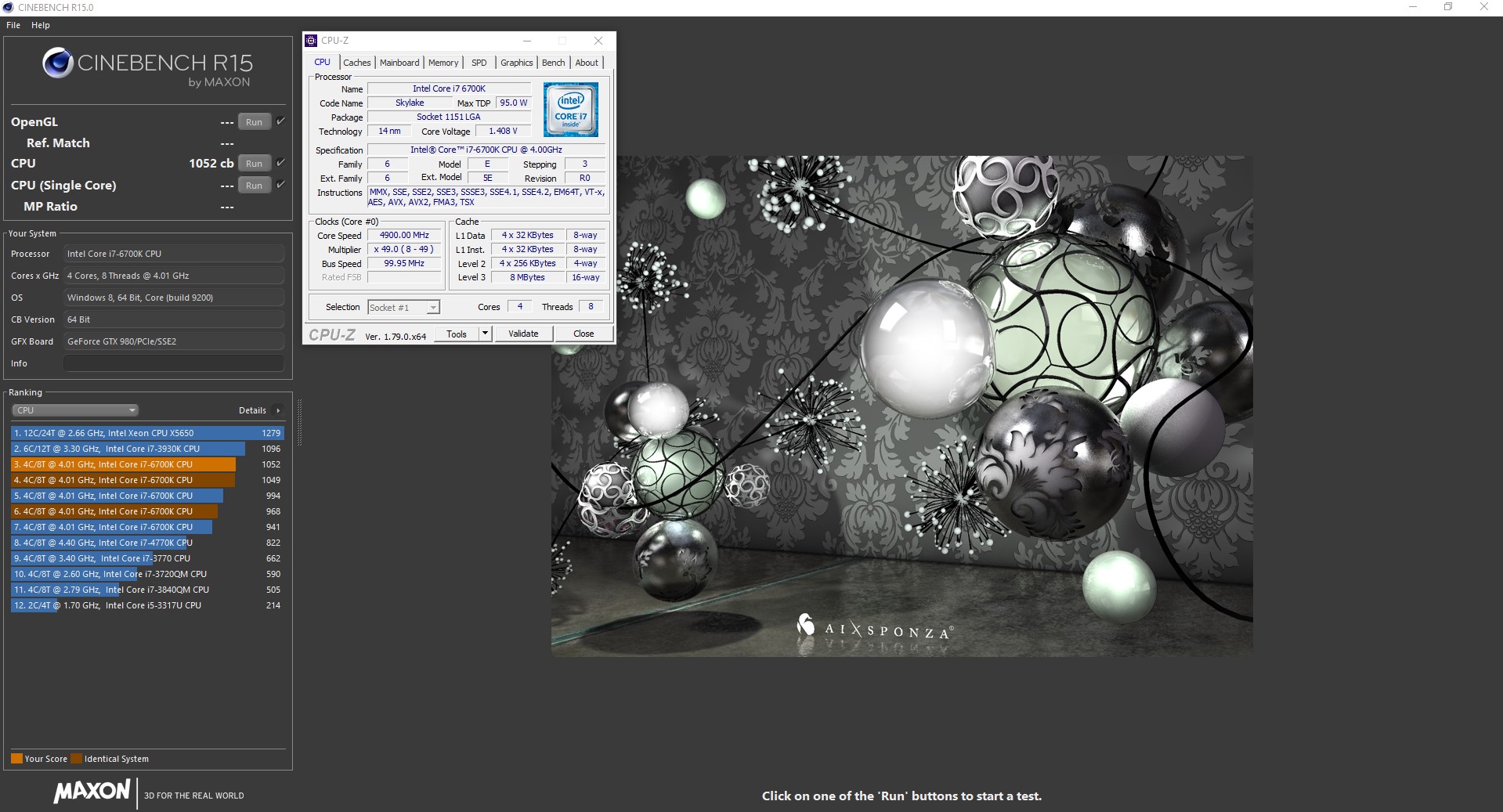Restore down the Cinebench window
The height and width of the screenshot is (812, 1503).
point(1448,7)
